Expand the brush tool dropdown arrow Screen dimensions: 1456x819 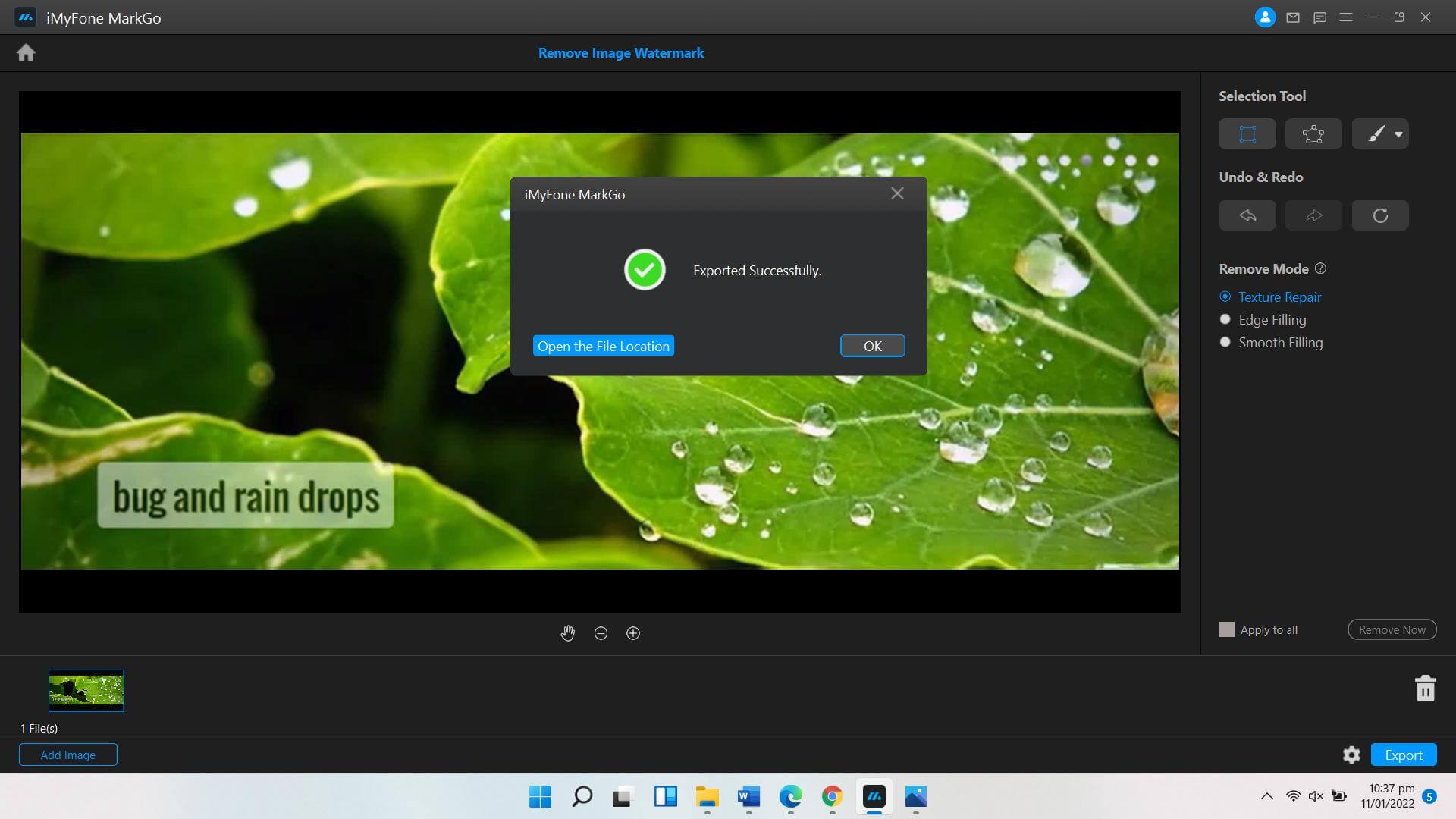(1398, 134)
